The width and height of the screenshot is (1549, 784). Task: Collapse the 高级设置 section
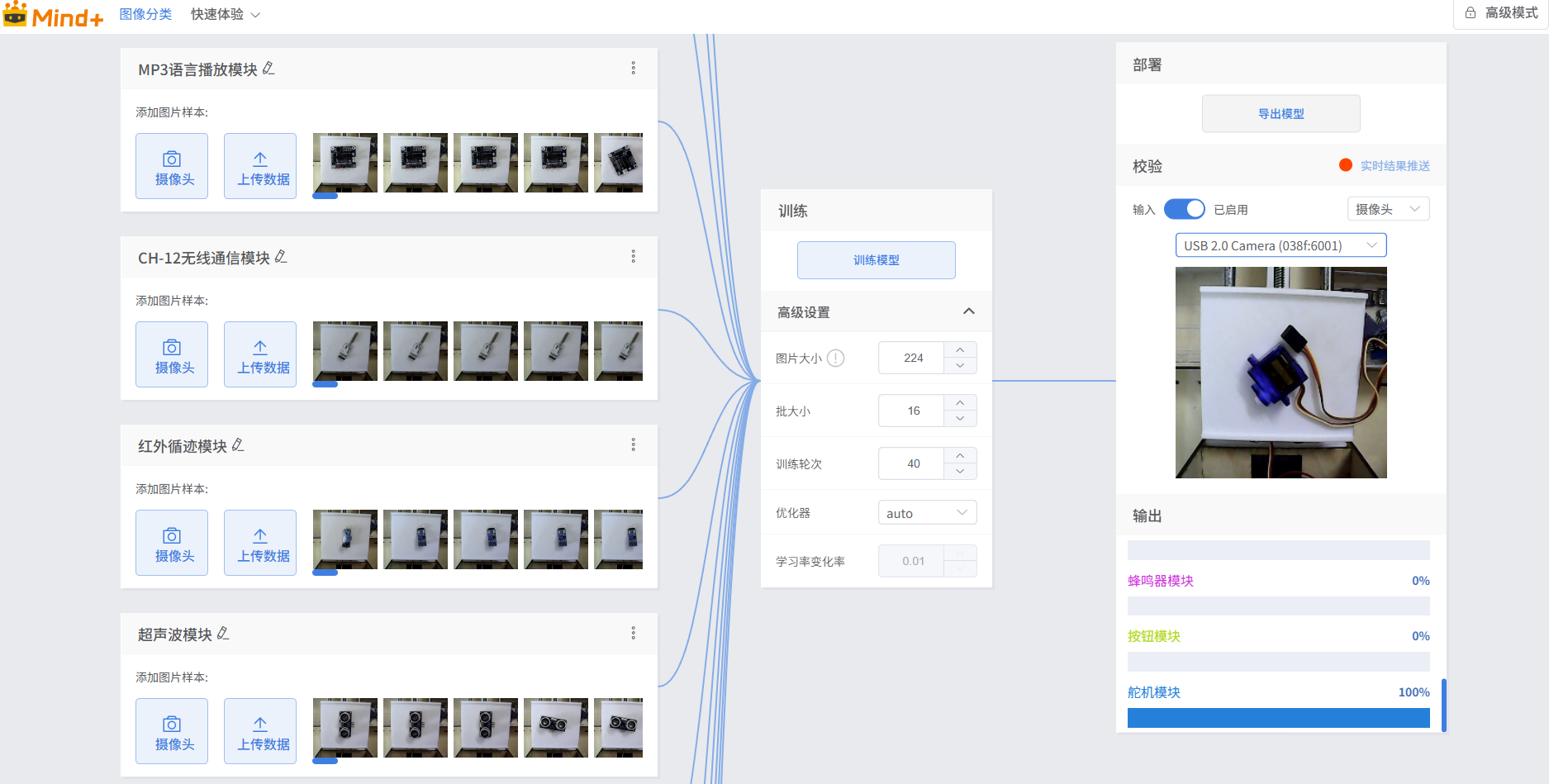[x=969, y=311]
